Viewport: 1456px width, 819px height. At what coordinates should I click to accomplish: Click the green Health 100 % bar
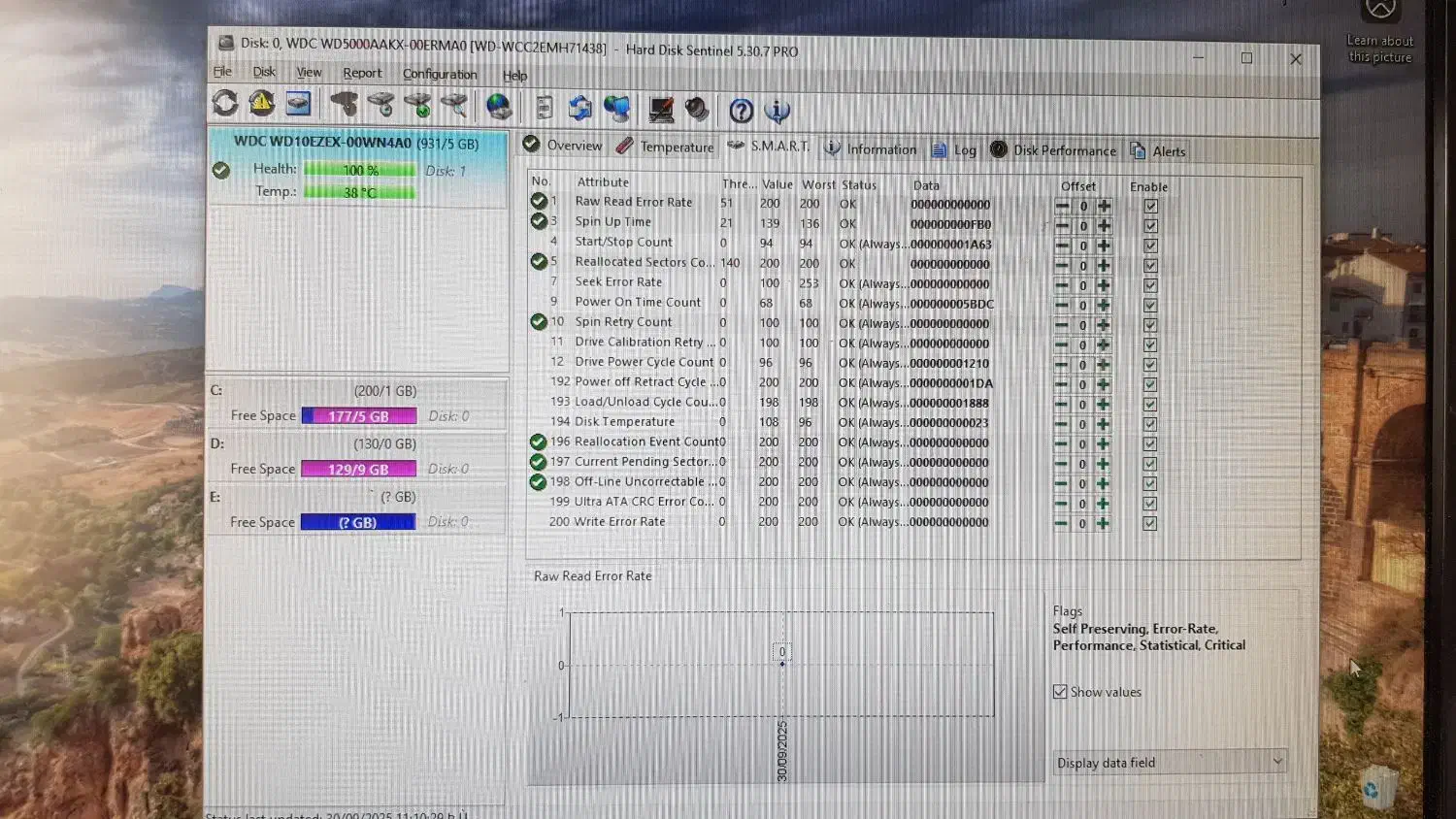click(x=359, y=170)
